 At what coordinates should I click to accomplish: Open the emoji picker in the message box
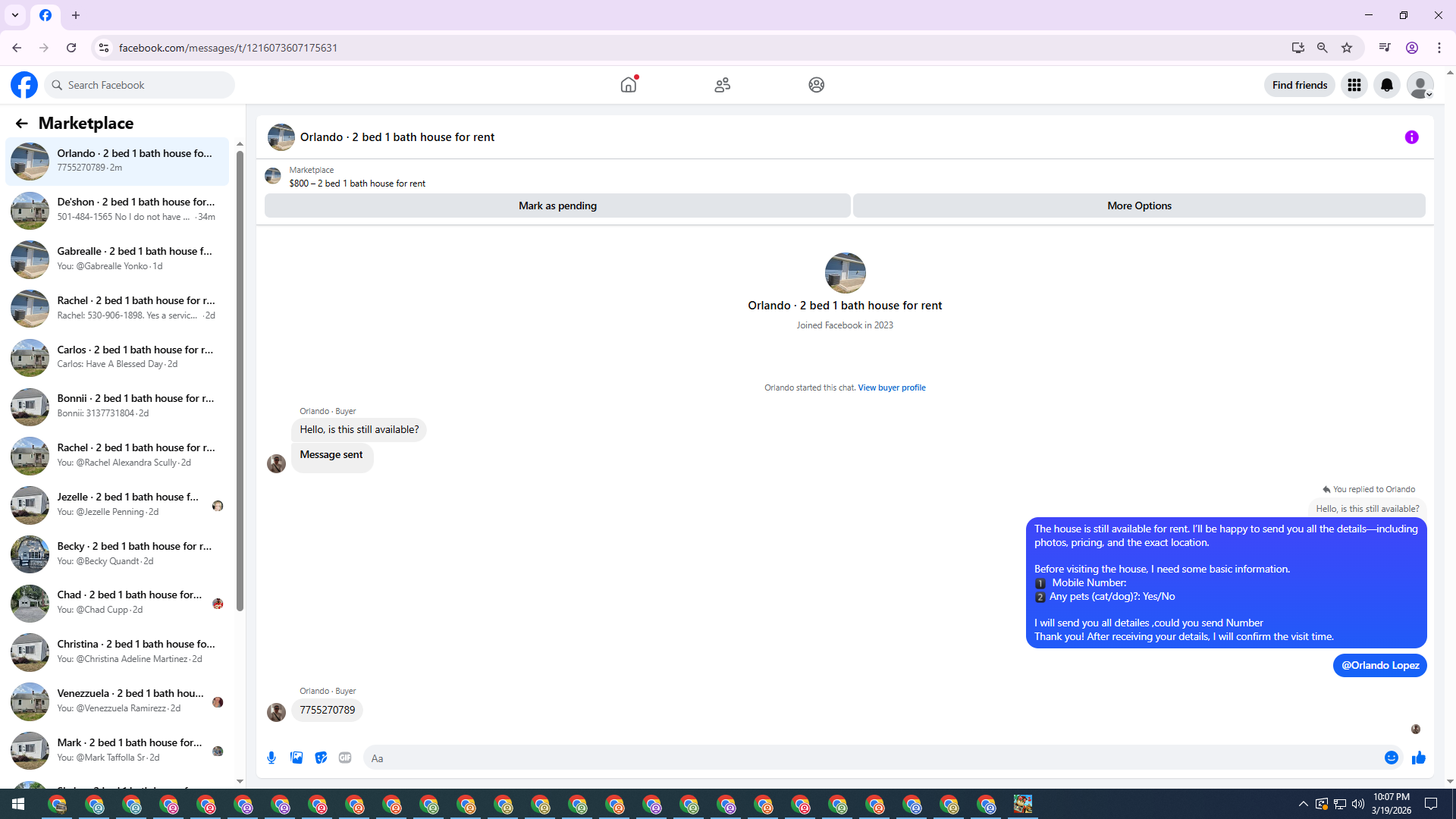[1391, 758]
